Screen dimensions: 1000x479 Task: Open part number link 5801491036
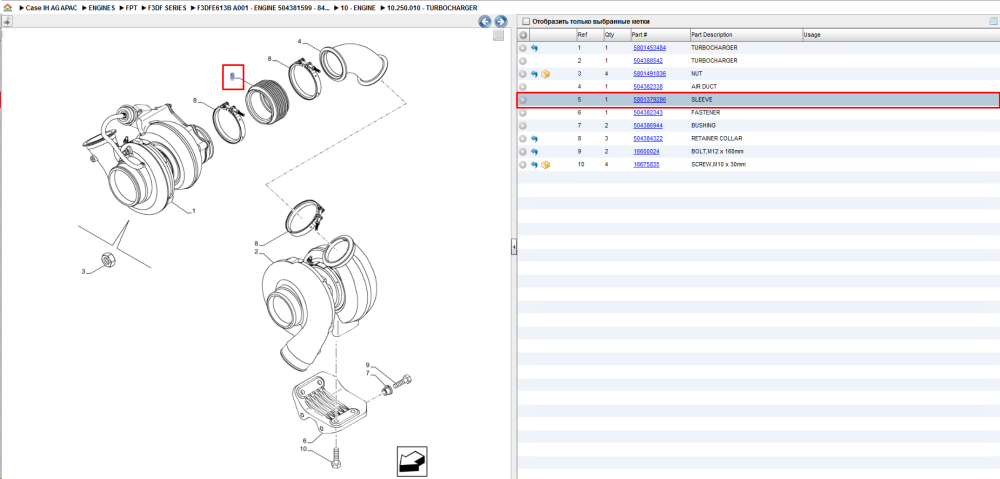(649, 74)
